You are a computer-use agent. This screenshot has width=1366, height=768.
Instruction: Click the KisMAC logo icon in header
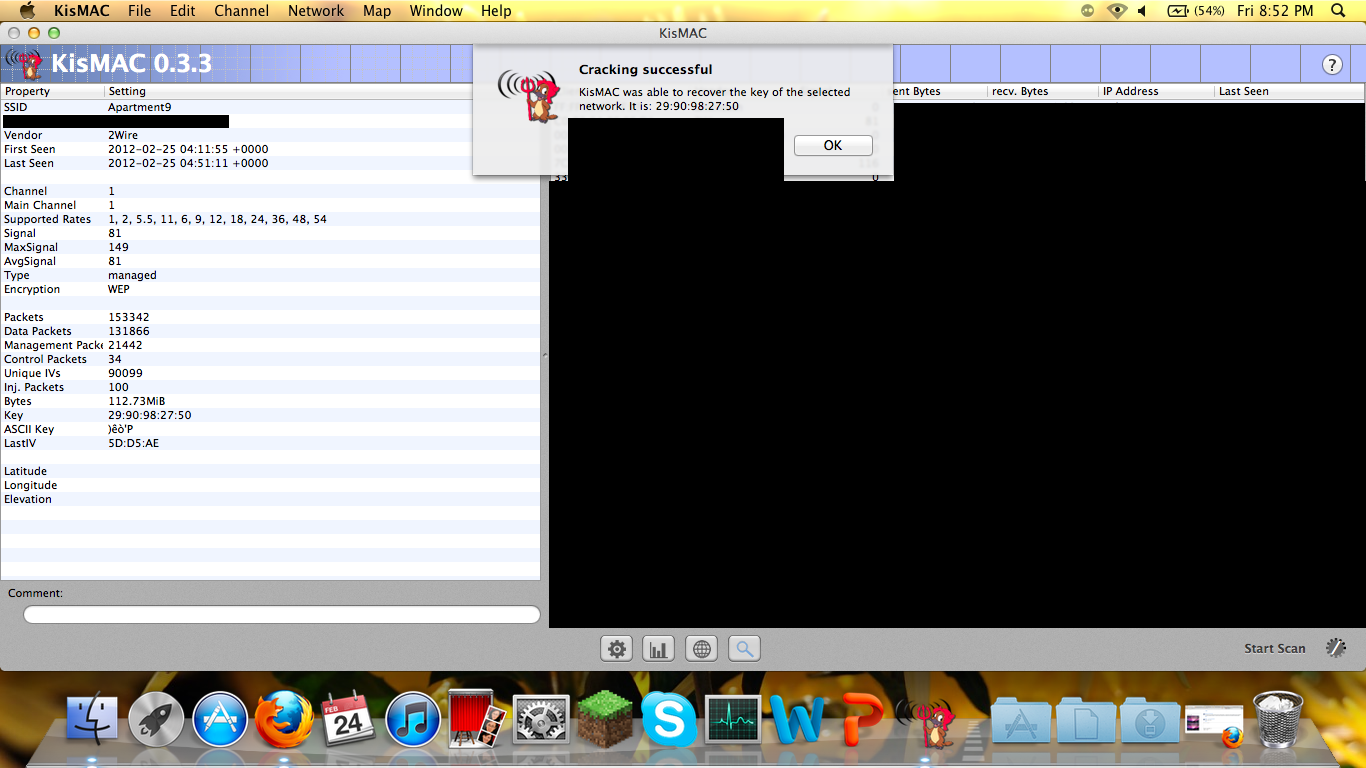25,64
